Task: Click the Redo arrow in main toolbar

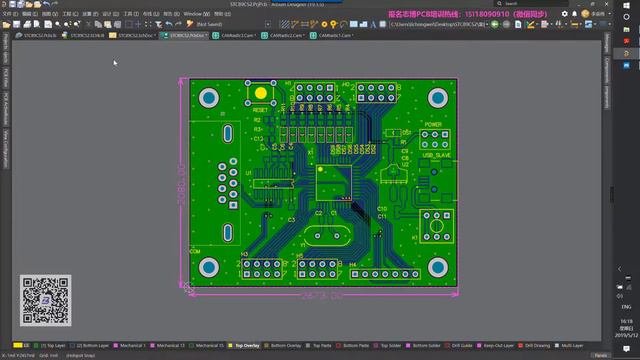Action: point(178,24)
